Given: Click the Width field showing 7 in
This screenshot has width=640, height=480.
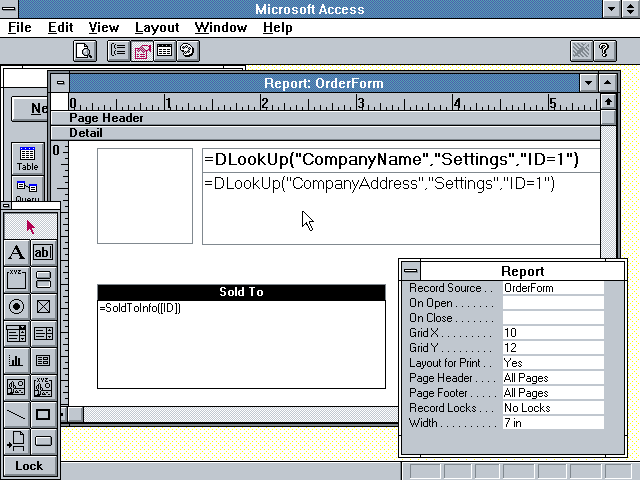Looking at the screenshot, I should tap(553, 423).
